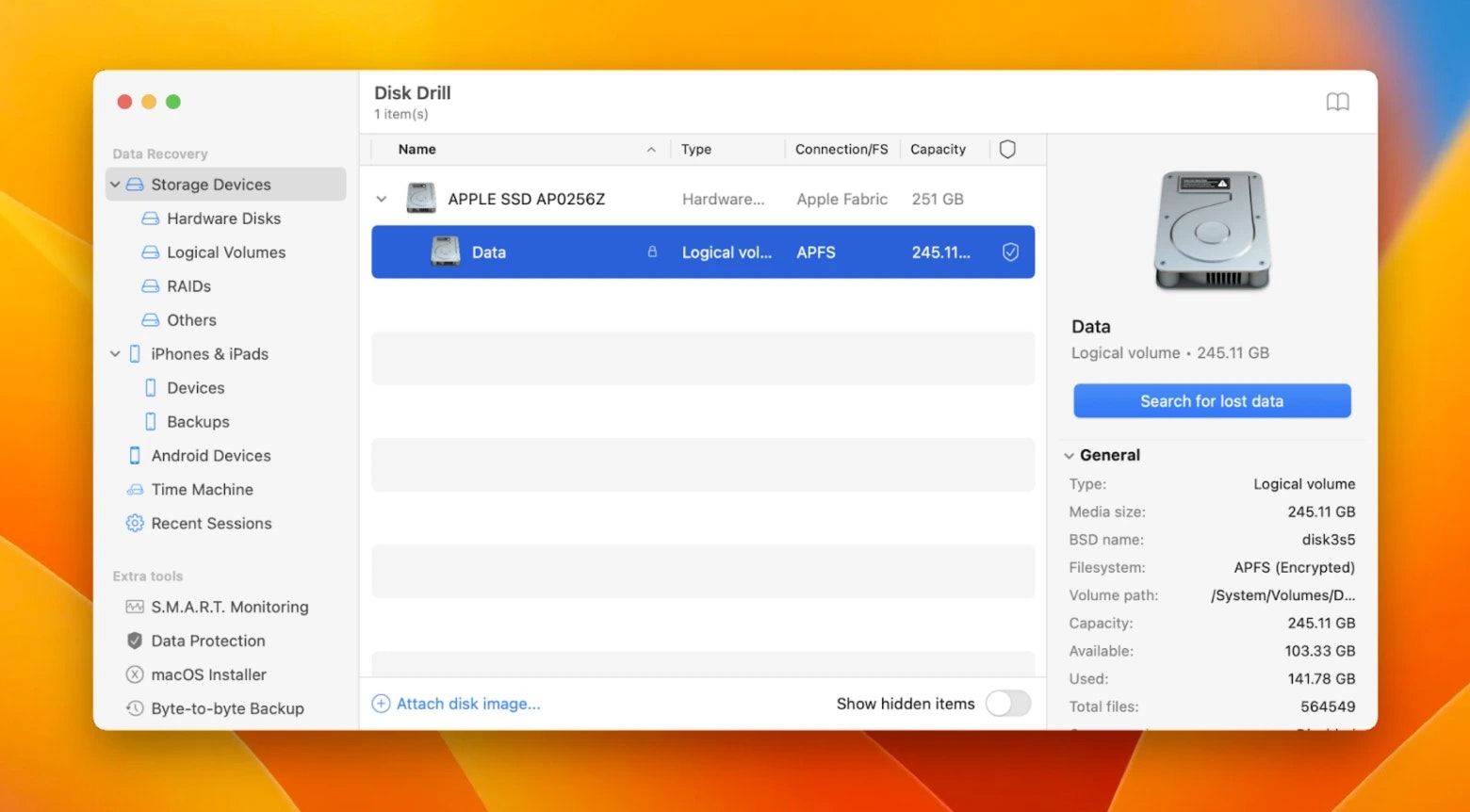
Task: Toggle the Name column sort arrow
Action: click(x=651, y=150)
